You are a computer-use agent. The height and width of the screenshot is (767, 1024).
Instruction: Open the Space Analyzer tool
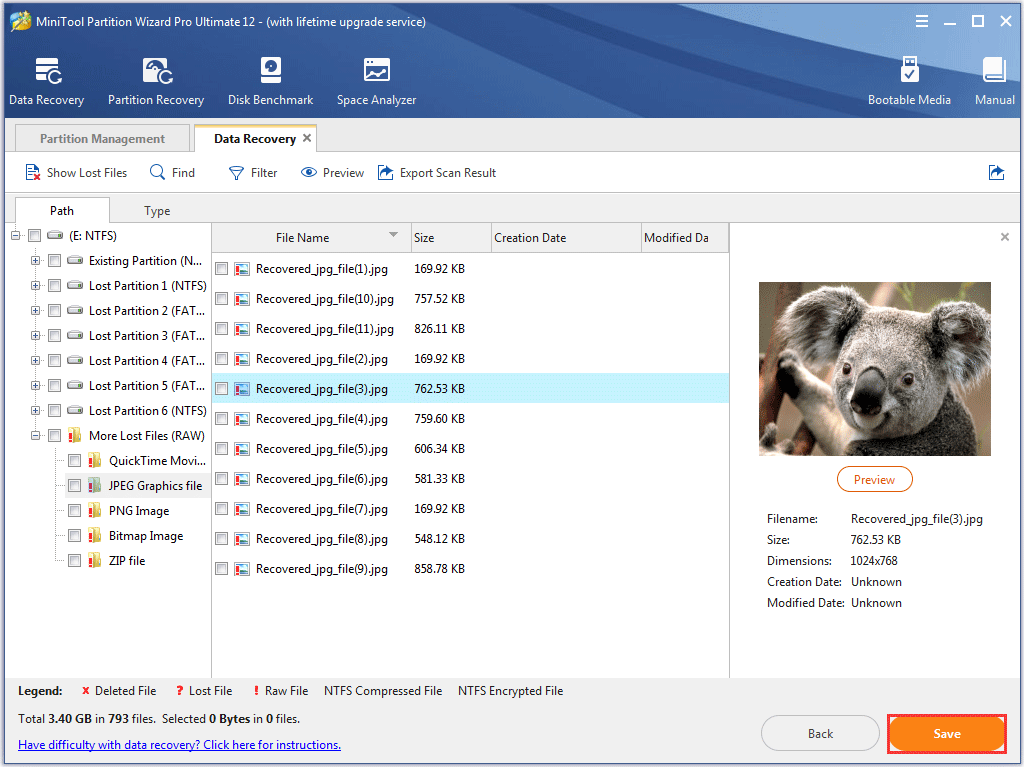pyautogui.click(x=376, y=80)
